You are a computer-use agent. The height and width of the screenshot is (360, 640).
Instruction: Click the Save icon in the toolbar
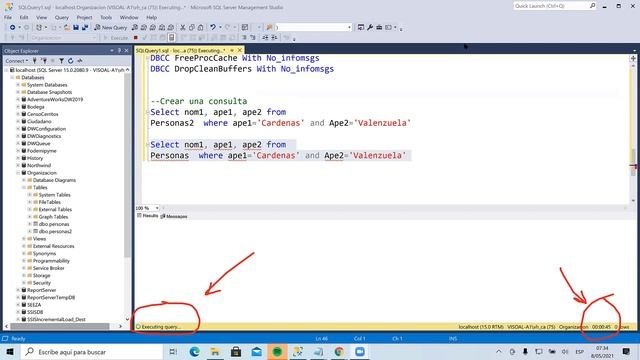76,27
